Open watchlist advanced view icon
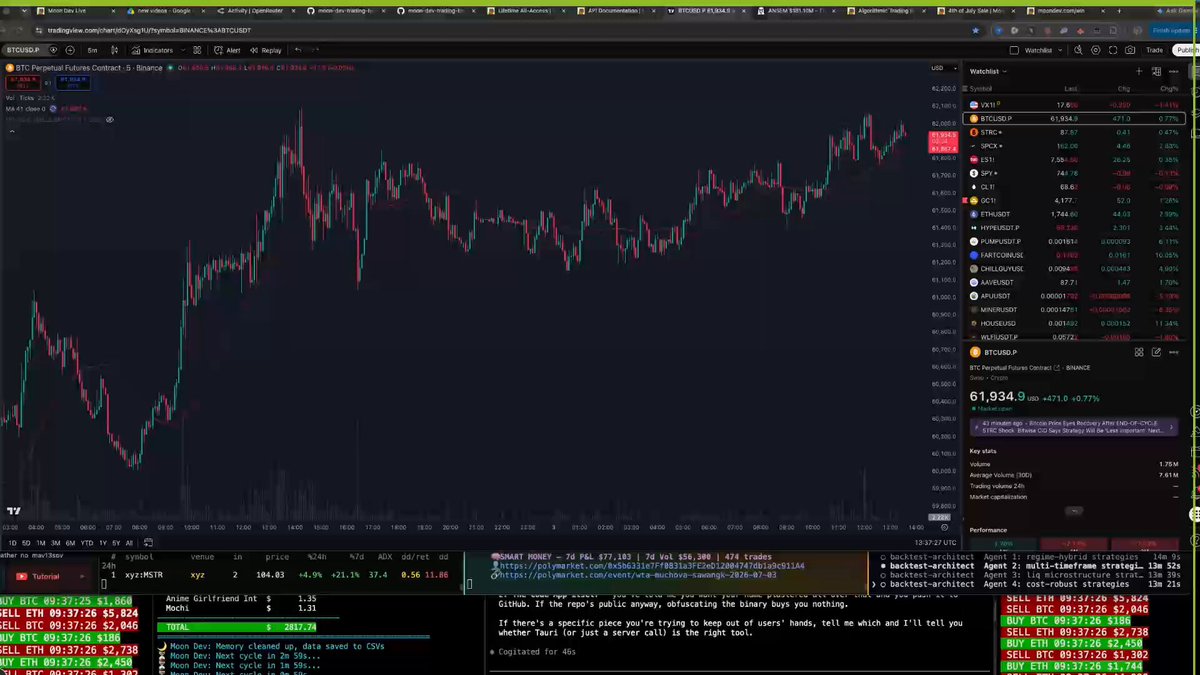Viewport: 1200px width, 675px height. [1157, 71]
